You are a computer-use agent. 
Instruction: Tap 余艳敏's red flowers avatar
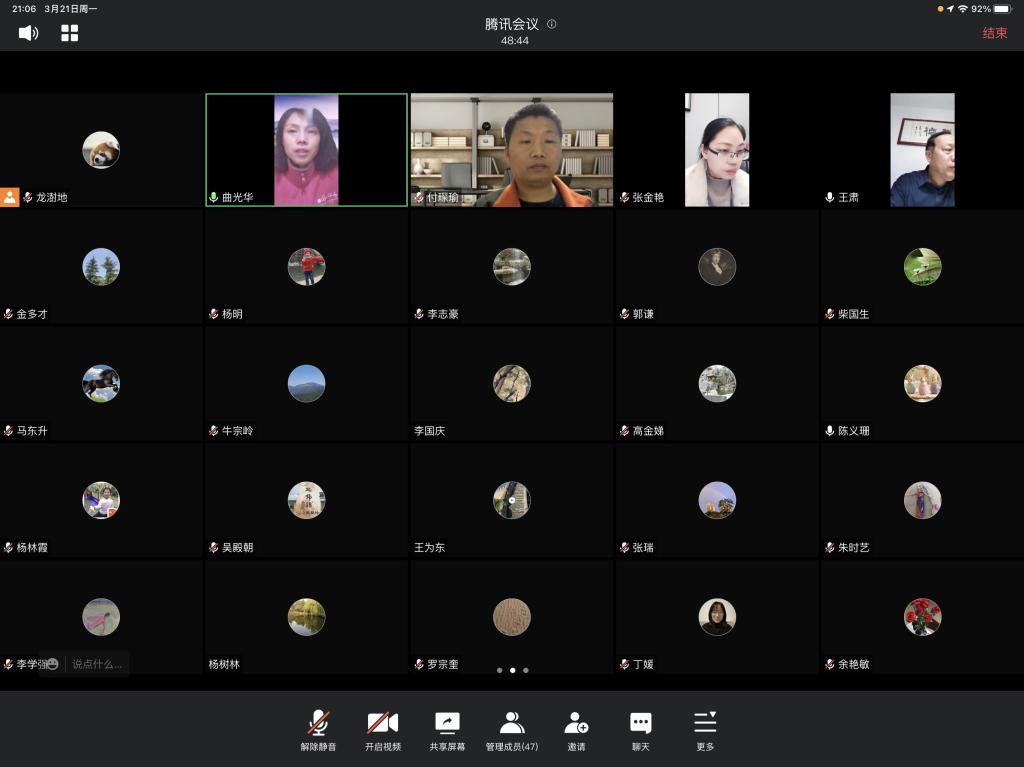coord(922,617)
